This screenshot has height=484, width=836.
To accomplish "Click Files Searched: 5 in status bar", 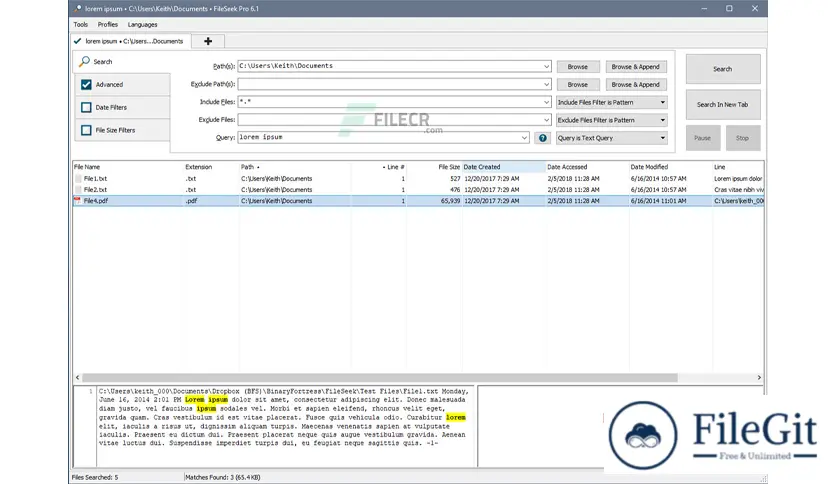I will click(x=95, y=478).
